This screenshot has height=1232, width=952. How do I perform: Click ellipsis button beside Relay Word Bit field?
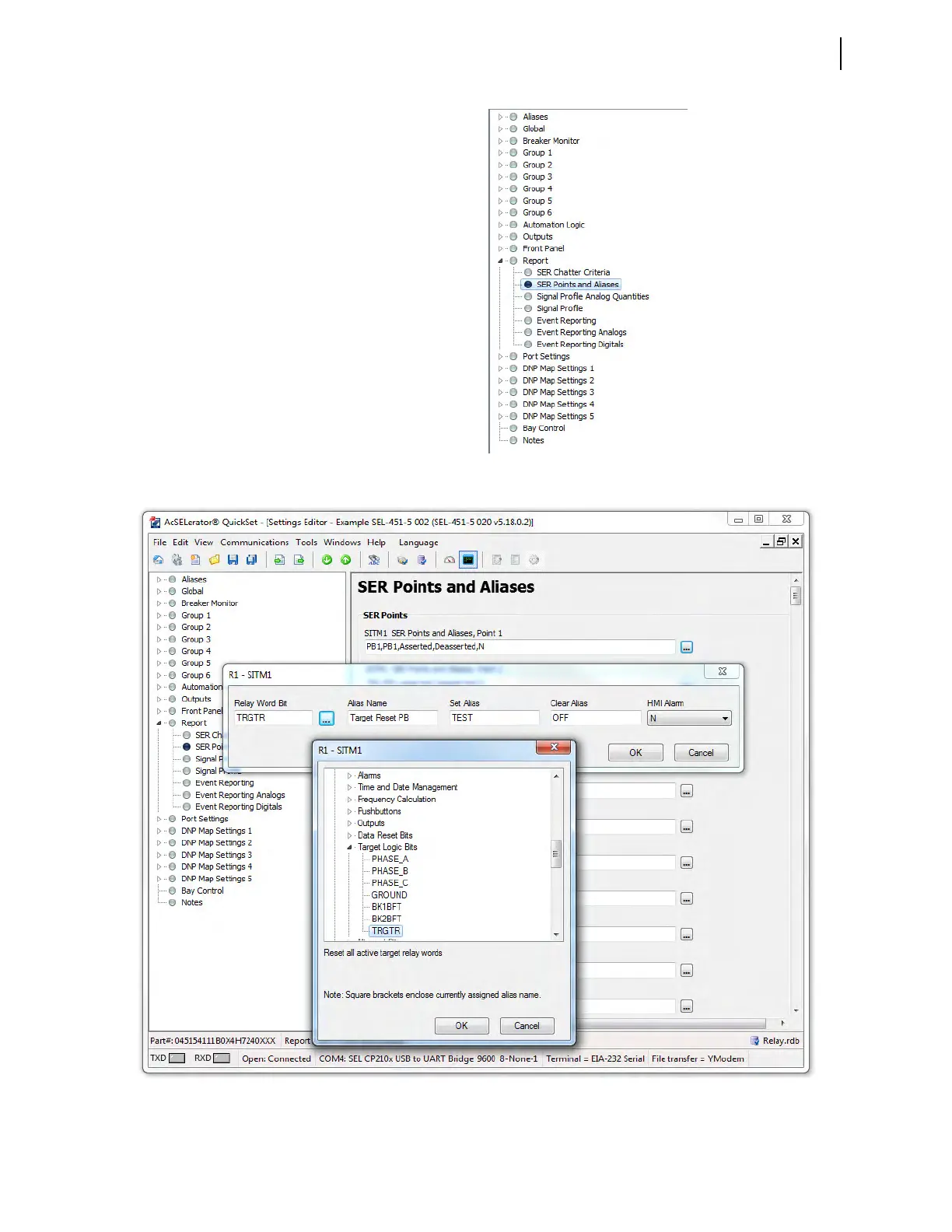(x=327, y=719)
